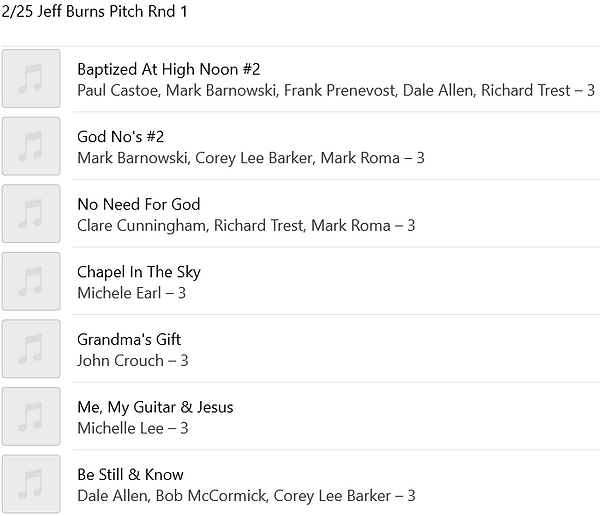600x516 pixels.
Task: Click music note icon beside God No's #2
Action: 31,146
